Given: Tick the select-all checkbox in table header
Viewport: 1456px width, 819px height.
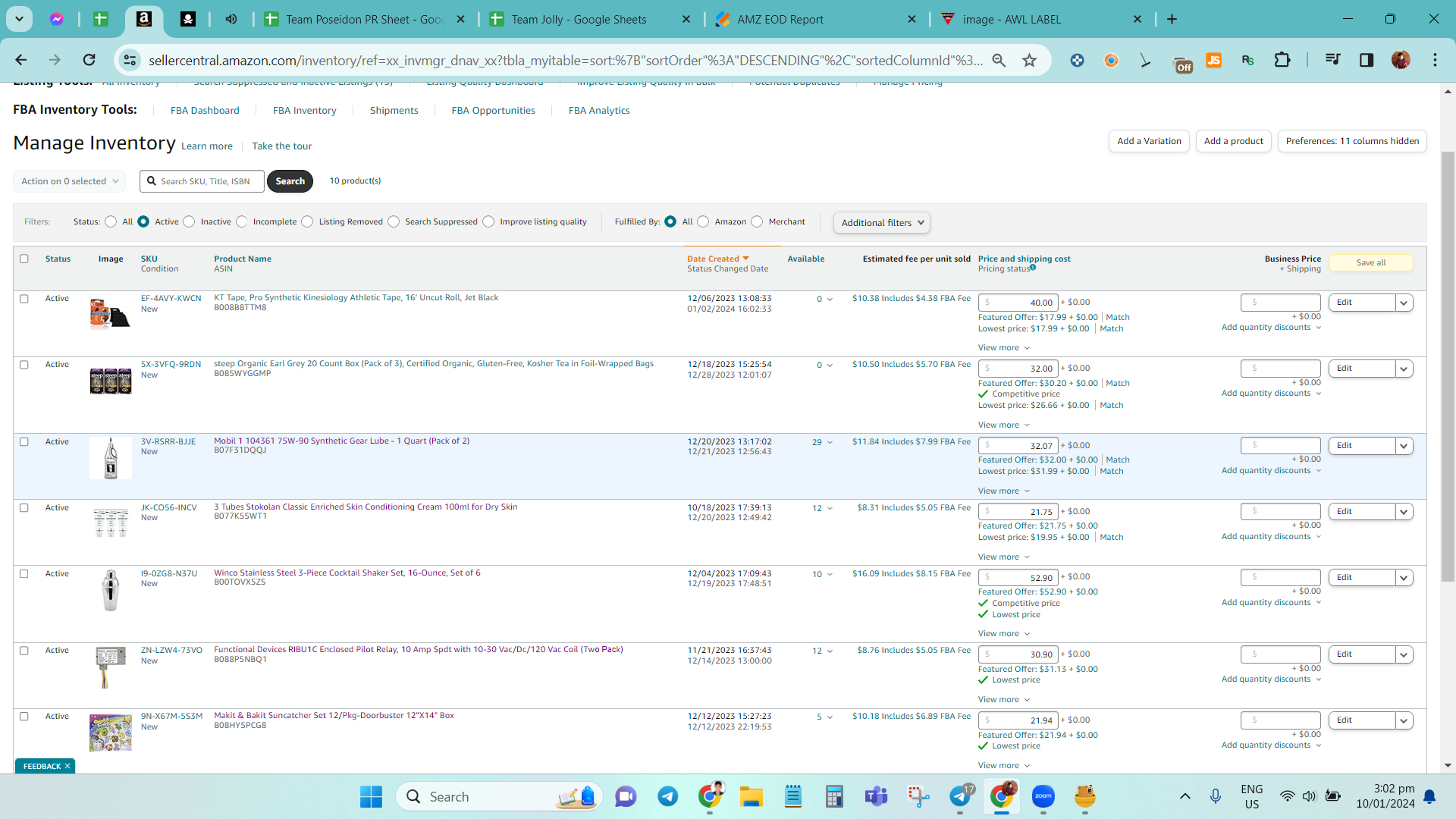Looking at the screenshot, I should (x=24, y=259).
